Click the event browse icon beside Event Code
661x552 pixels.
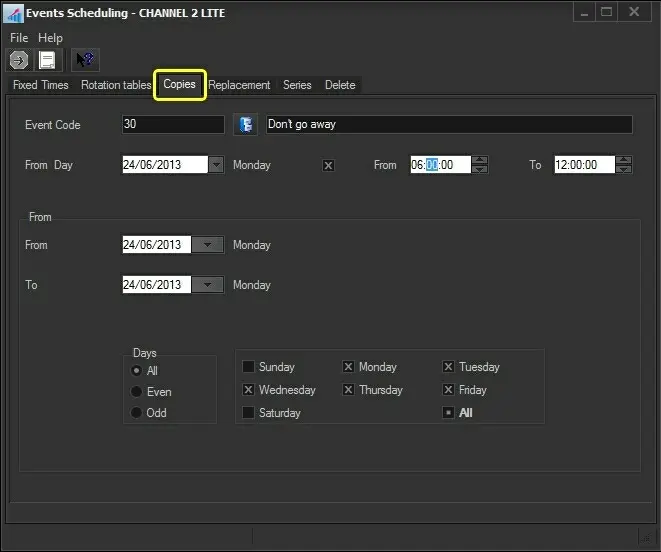245,125
